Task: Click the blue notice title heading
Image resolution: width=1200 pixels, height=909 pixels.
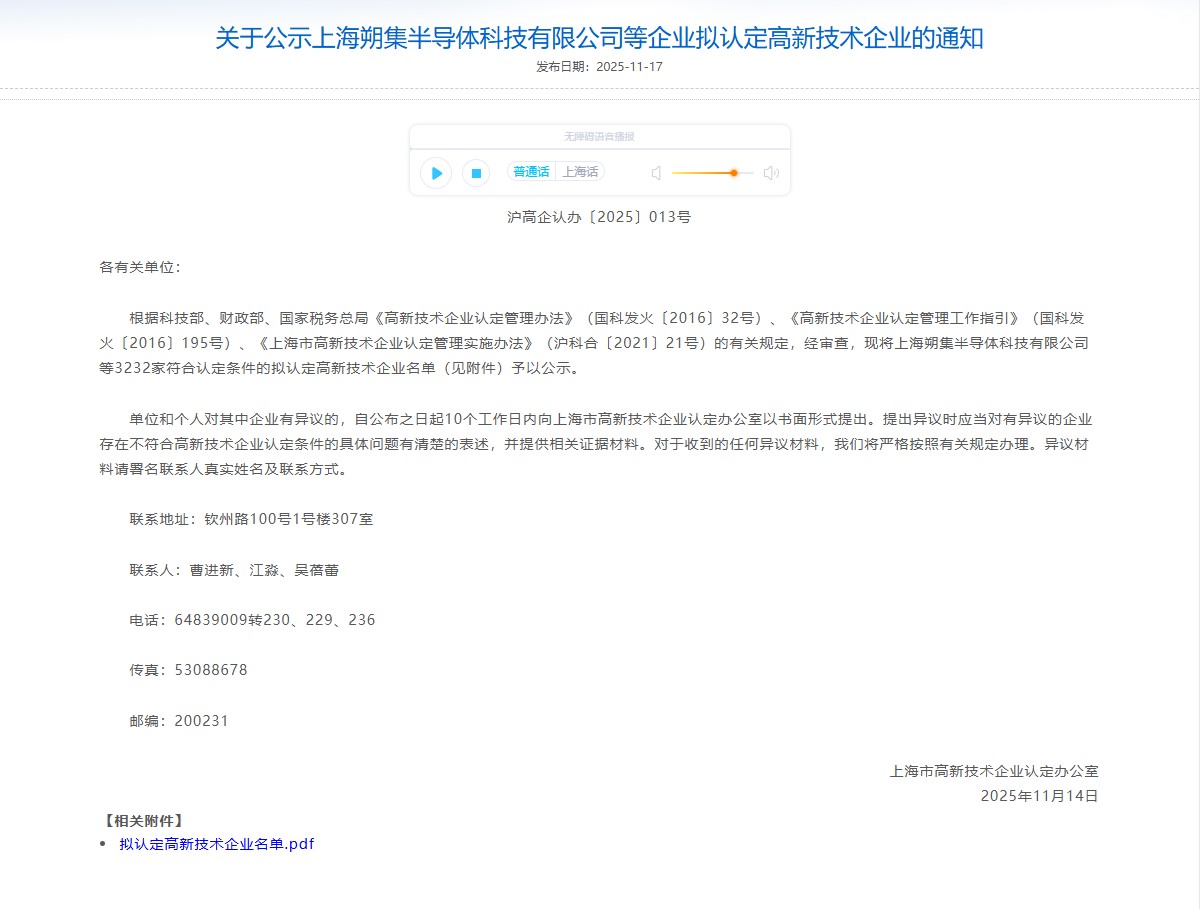Action: (x=599, y=39)
